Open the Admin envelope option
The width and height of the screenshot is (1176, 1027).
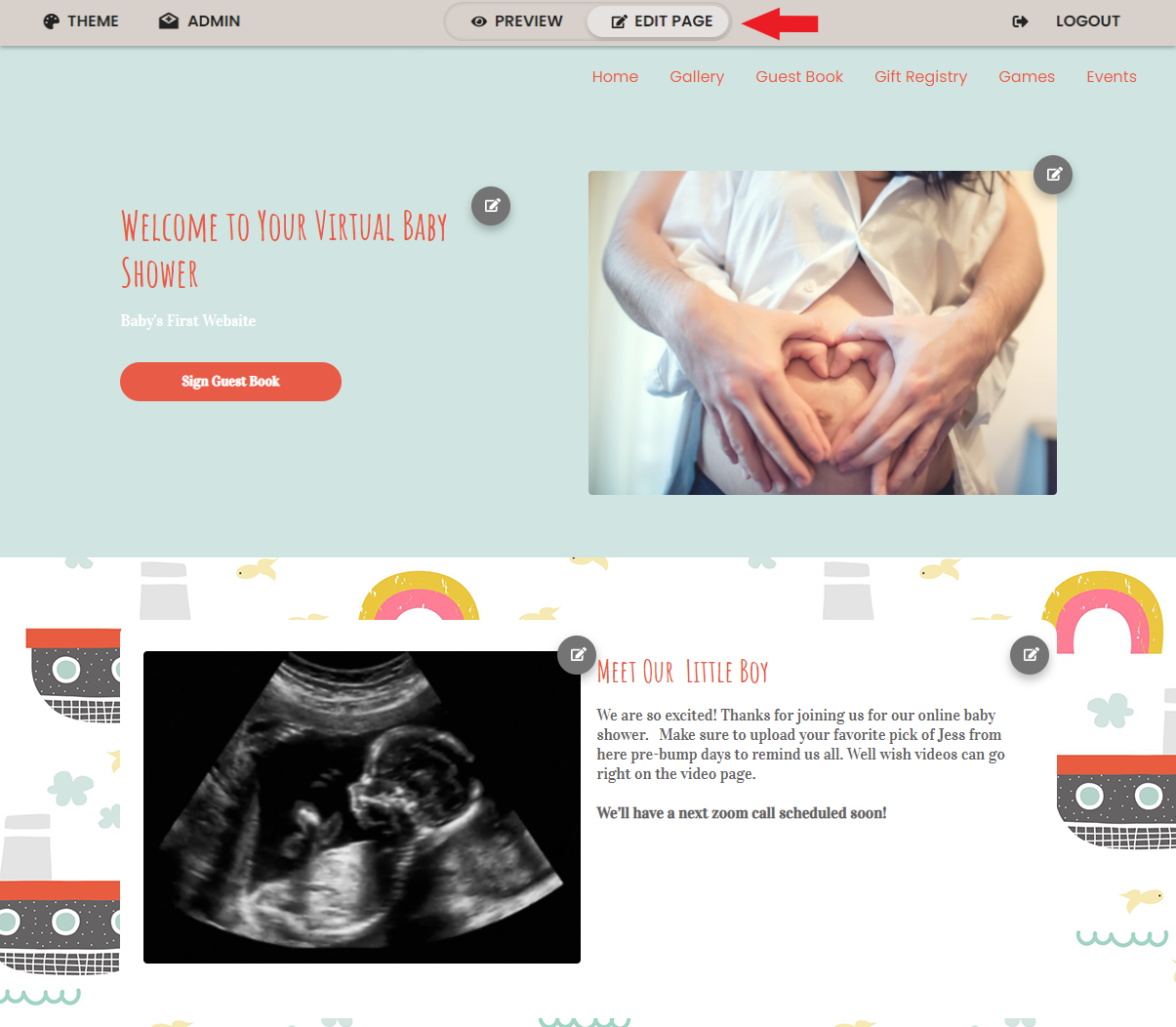199,21
